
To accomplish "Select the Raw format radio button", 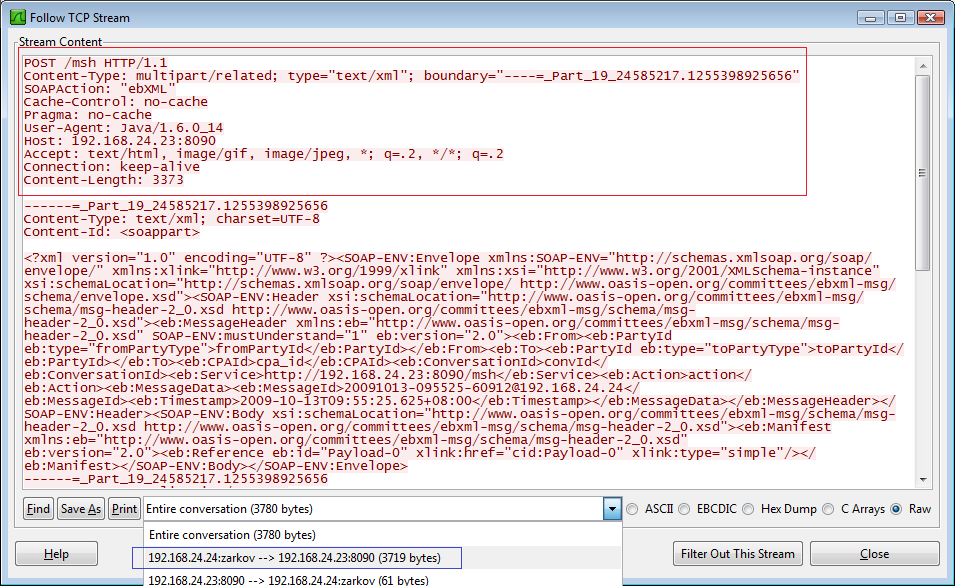I will [x=897, y=509].
